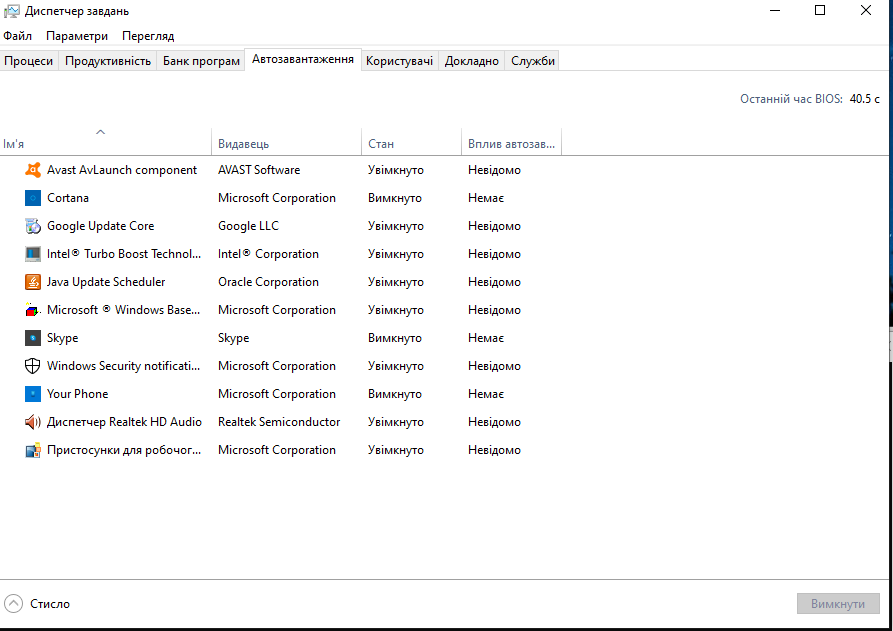
Task: Sort by the Ім'я column header
Action: pyautogui.click(x=105, y=142)
